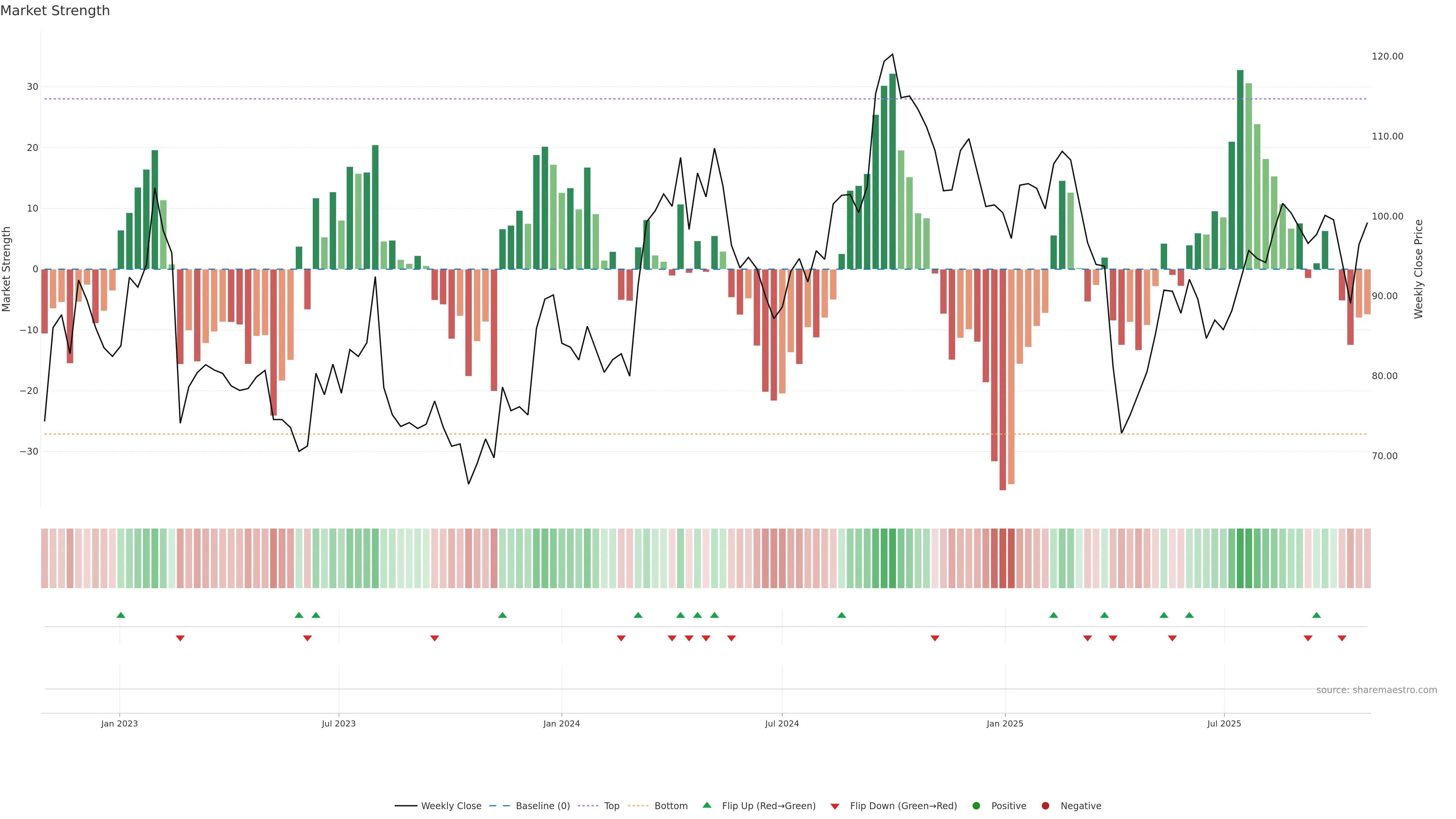1456x819 pixels.
Task: Click the purple Top dotted legend icon
Action: 588,806
